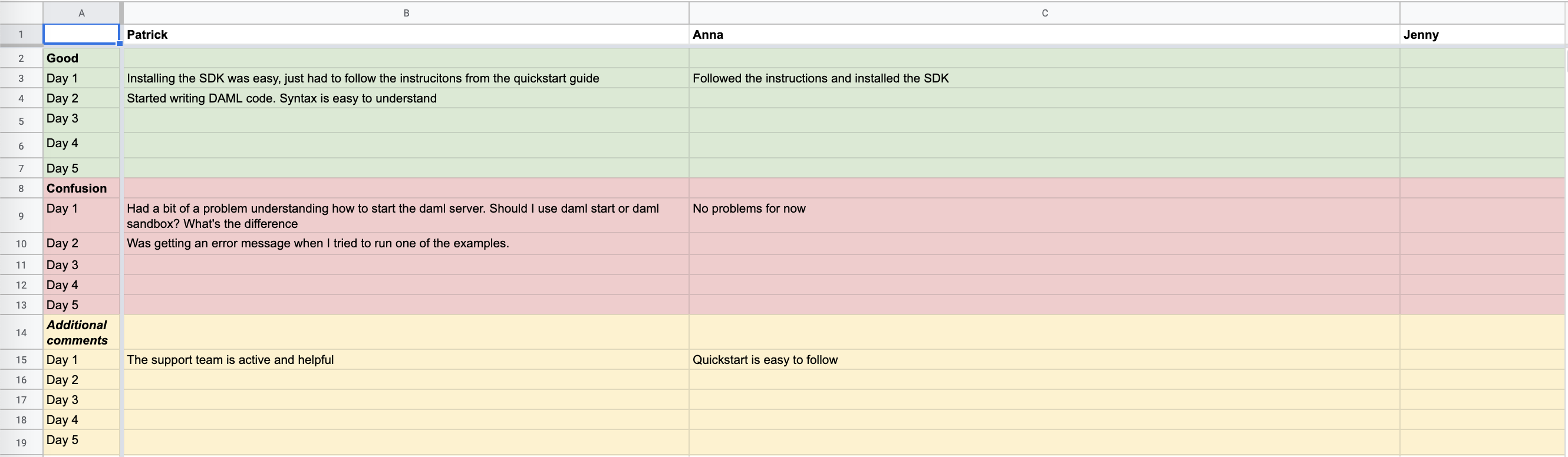Select 'Day 1' in the Good section
This screenshot has width=1568, height=457.
(81, 78)
